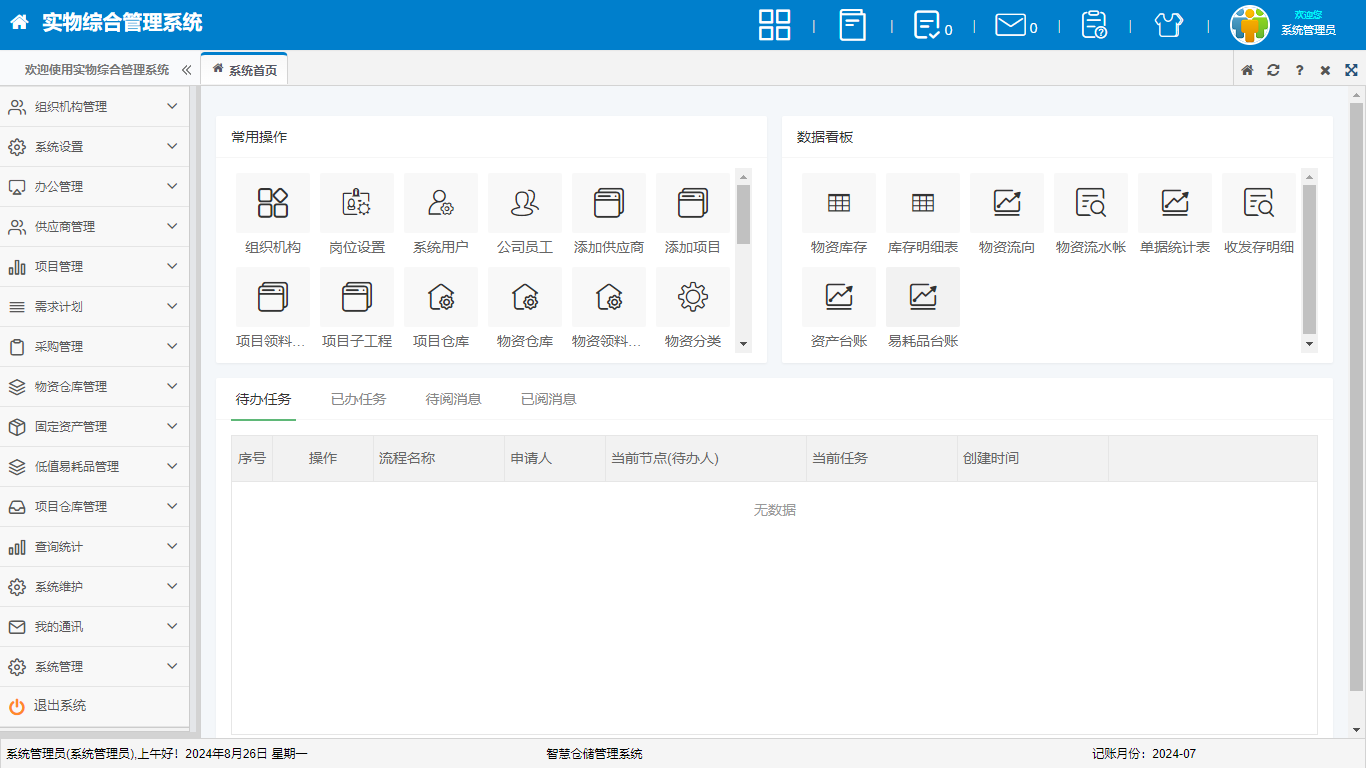Open the 物资库存 dashboard icon
Viewport: 1366px width, 768px height.
[839, 203]
